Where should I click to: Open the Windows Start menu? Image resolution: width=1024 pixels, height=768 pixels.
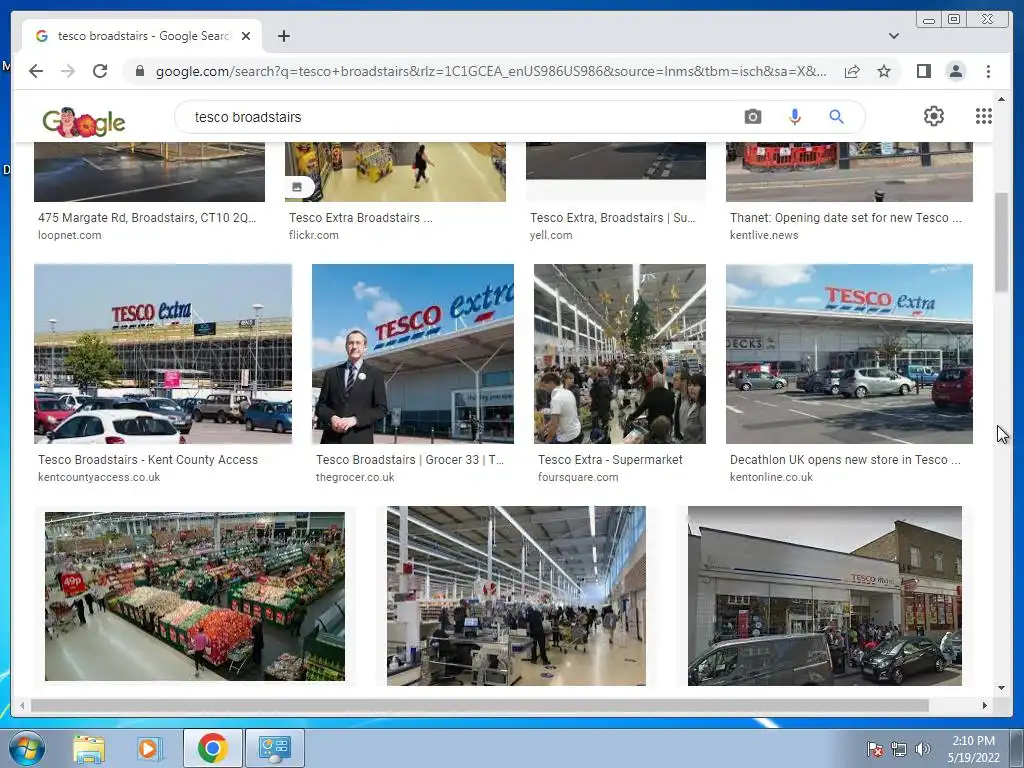tap(27, 748)
